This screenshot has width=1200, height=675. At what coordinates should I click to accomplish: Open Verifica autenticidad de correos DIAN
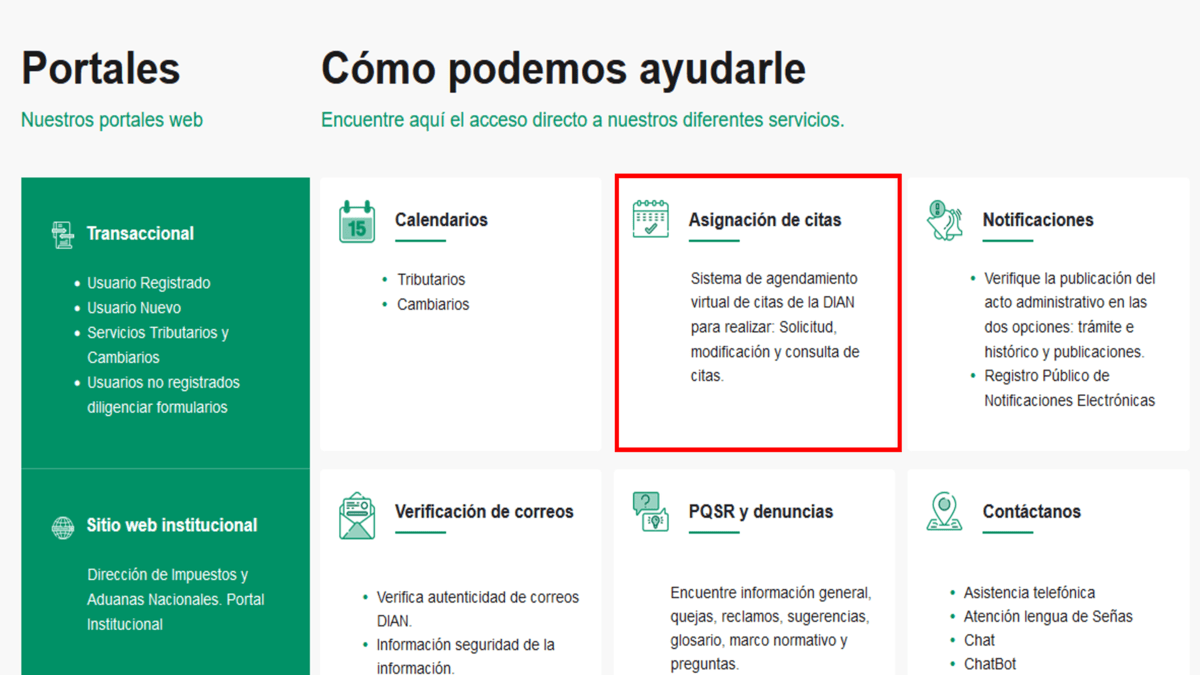click(x=478, y=609)
